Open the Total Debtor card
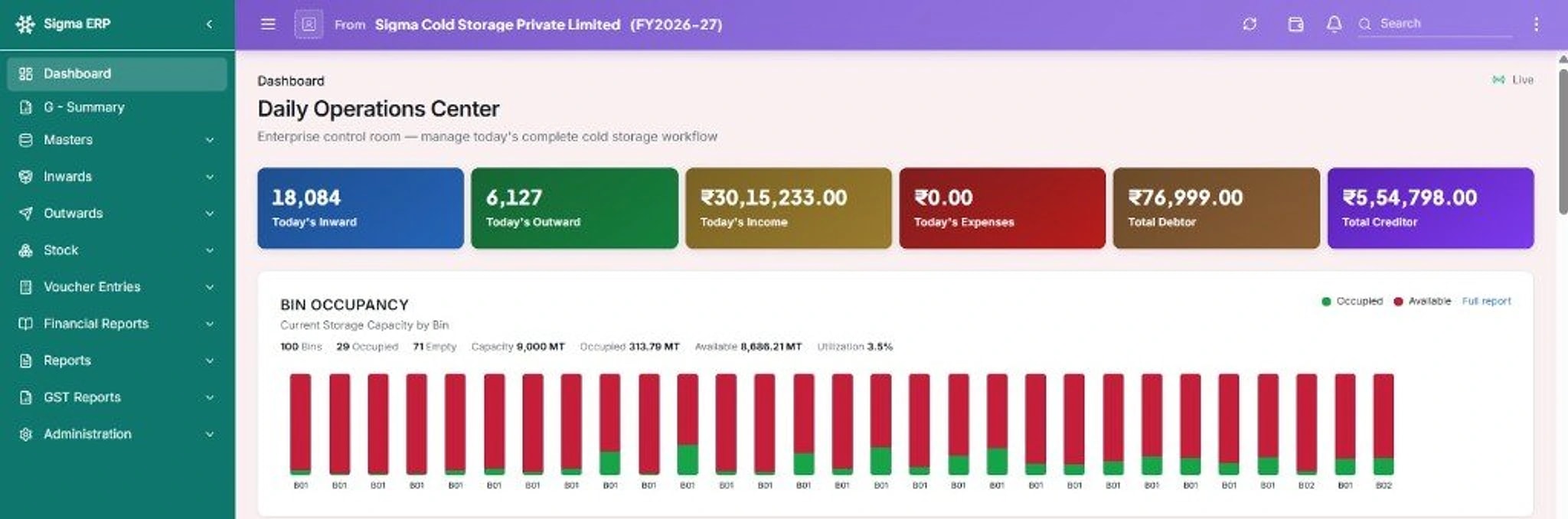 point(1217,208)
